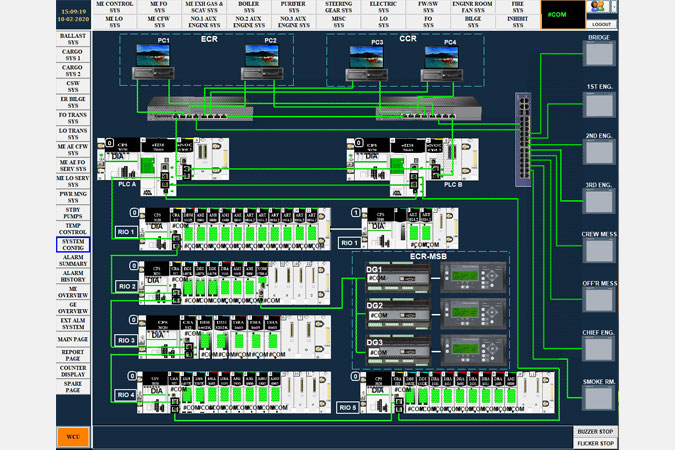Image resolution: width=675 pixels, height=450 pixels.
Task: Click the 3RD ENG. alarm panel
Action: click(x=599, y=202)
